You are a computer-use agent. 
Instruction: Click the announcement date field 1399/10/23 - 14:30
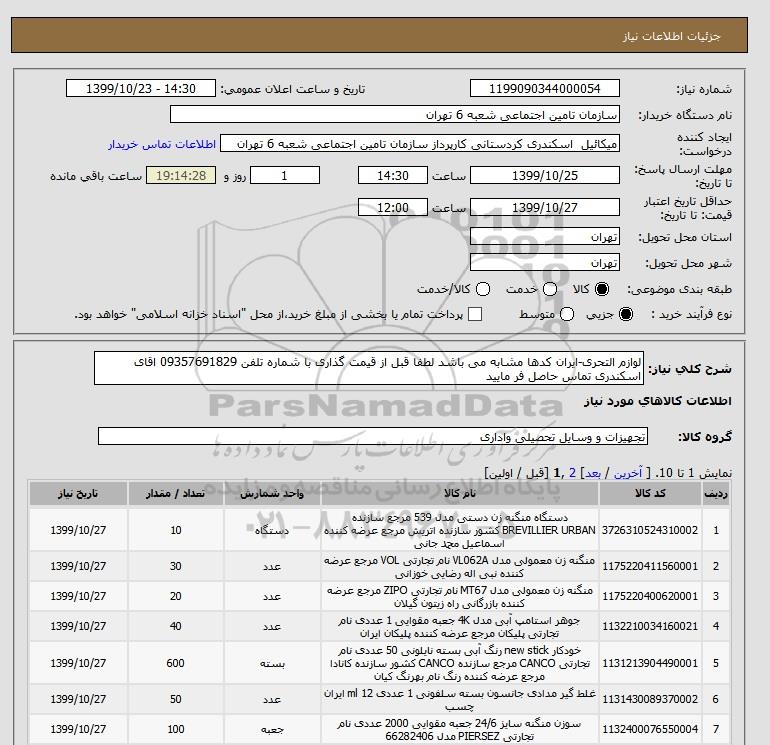(141, 88)
